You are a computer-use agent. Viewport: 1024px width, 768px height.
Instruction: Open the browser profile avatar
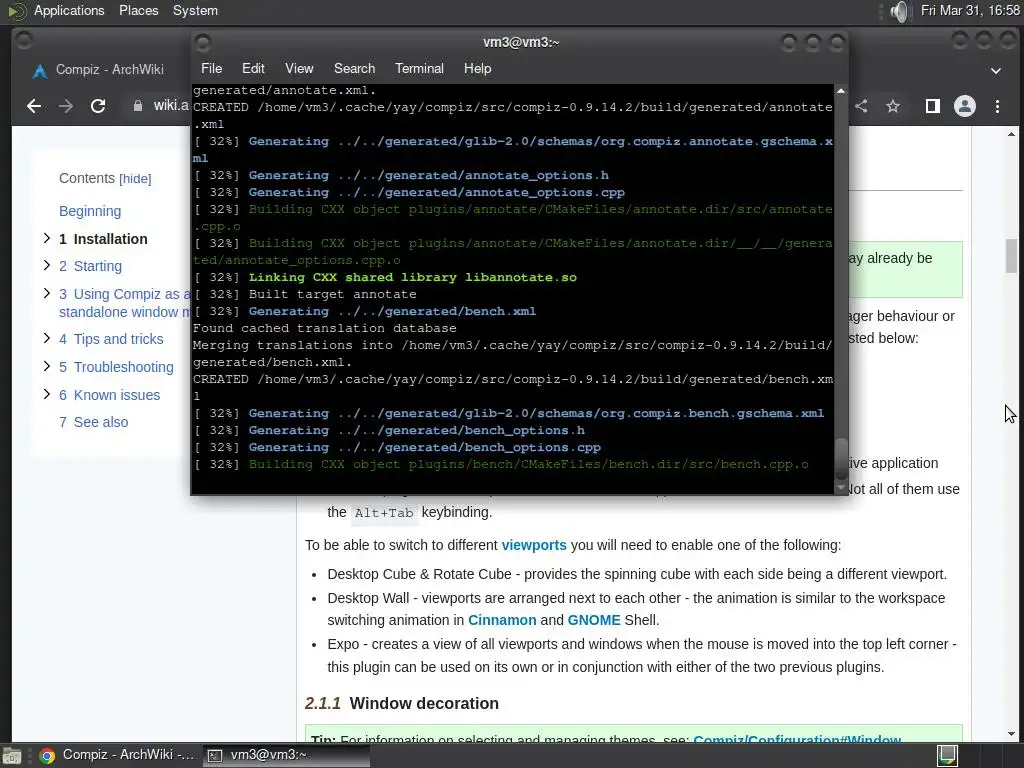pos(965,106)
